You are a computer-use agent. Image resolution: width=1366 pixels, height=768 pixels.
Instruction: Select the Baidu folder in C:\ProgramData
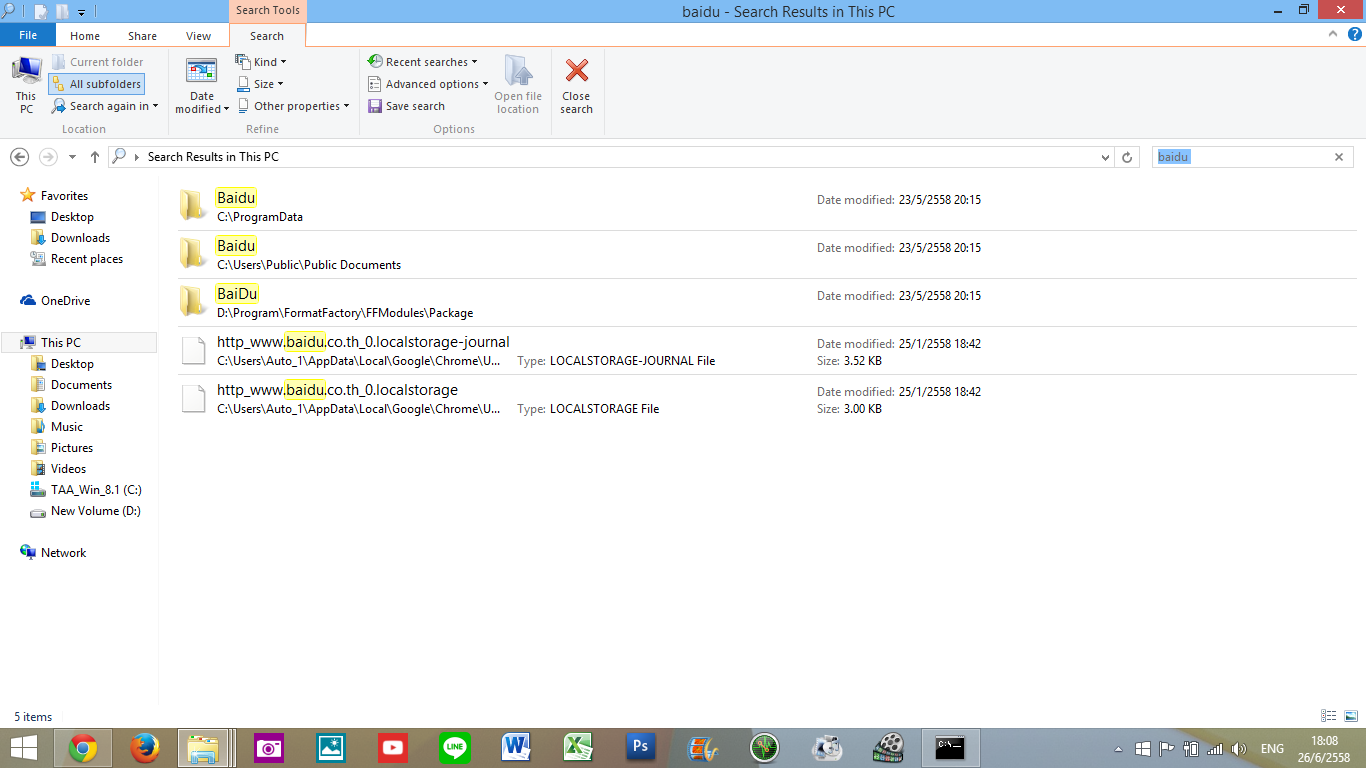click(767, 207)
